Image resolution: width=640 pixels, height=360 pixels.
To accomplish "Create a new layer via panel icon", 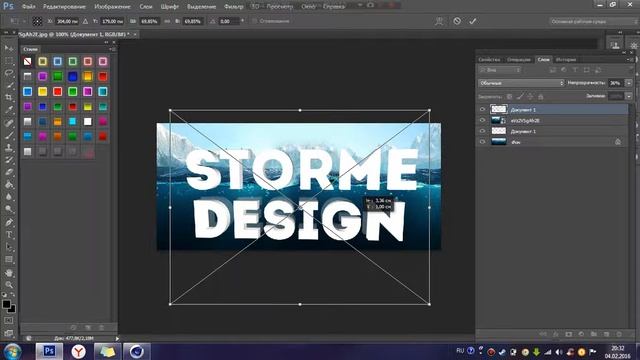I will (607, 334).
